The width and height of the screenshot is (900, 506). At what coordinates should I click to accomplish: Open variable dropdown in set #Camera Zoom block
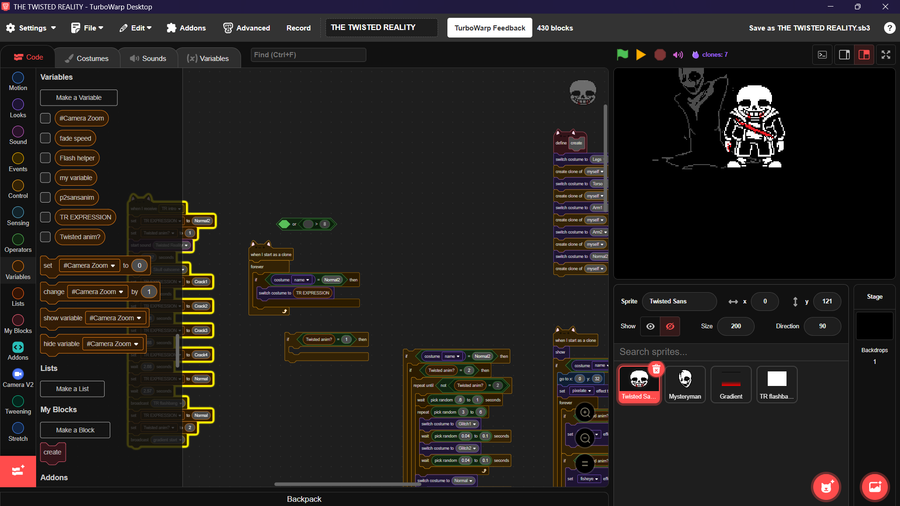(89, 266)
